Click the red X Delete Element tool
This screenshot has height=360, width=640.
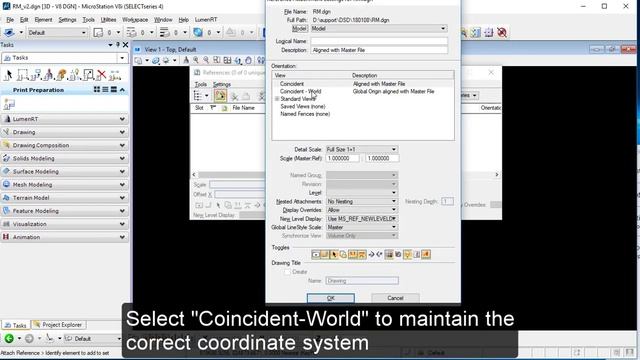[x=102, y=75]
